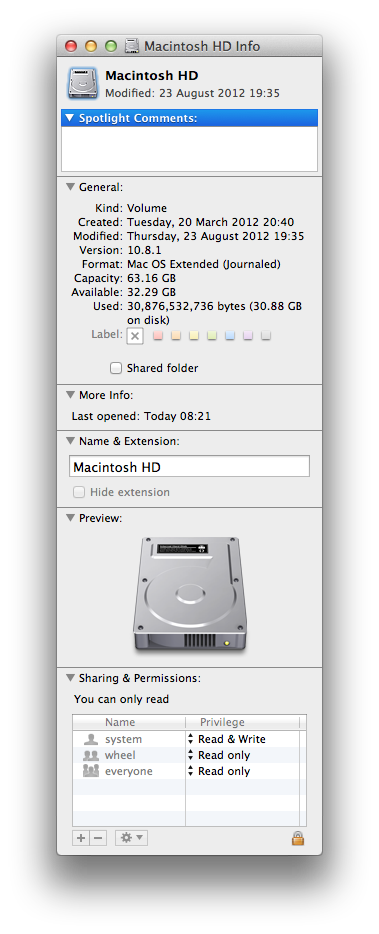Click the small drive icon in title bar

[x=132, y=46]
